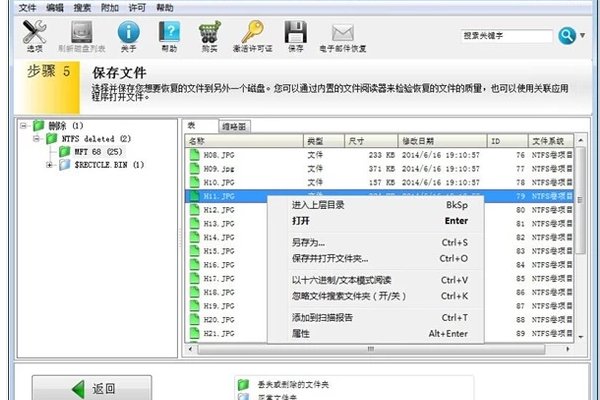
Task: Open the 帮助 menu in menu bar
Action: [x=165, y=8]
